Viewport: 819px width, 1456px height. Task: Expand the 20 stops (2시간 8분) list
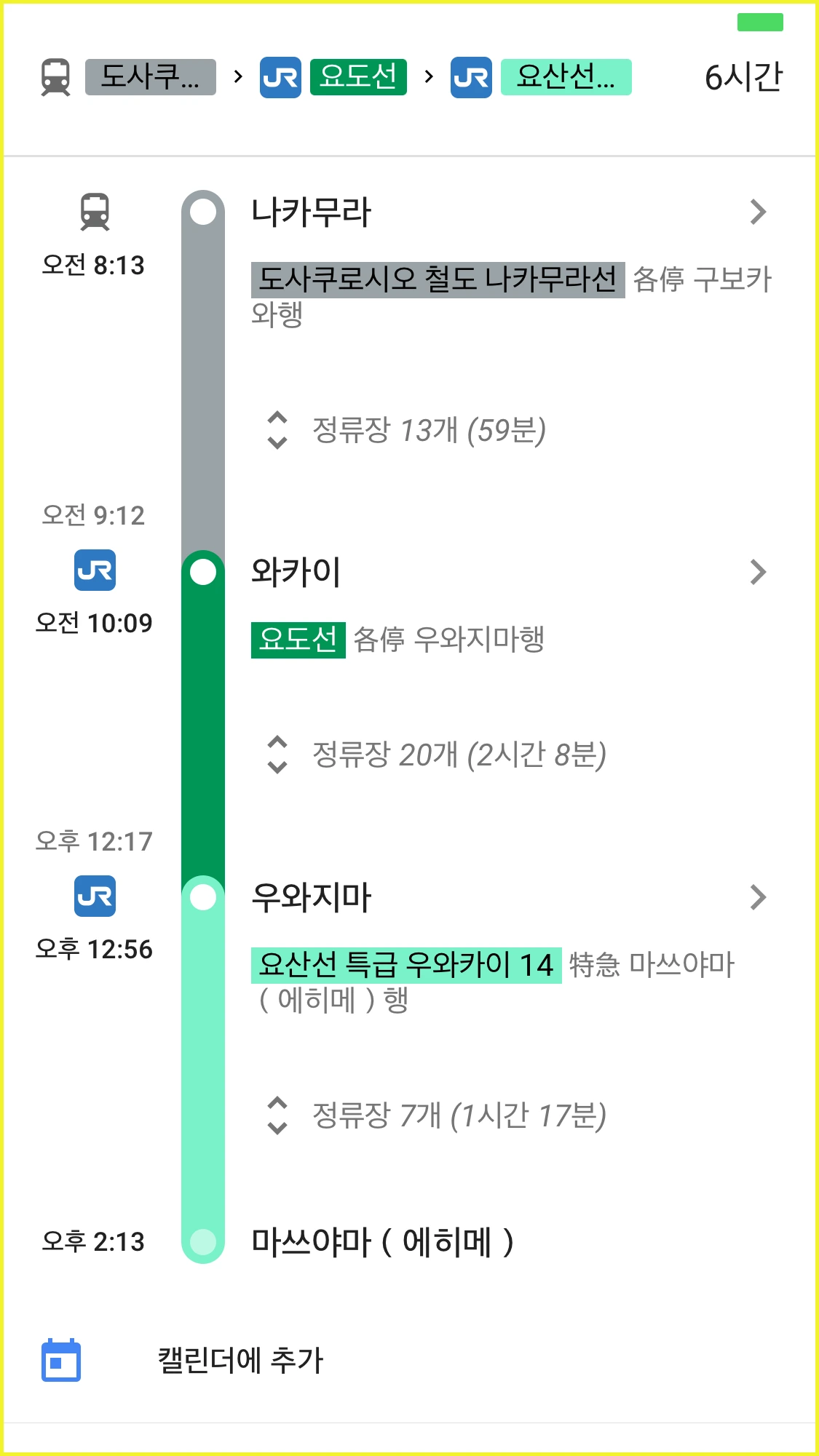tap(436, 755)
